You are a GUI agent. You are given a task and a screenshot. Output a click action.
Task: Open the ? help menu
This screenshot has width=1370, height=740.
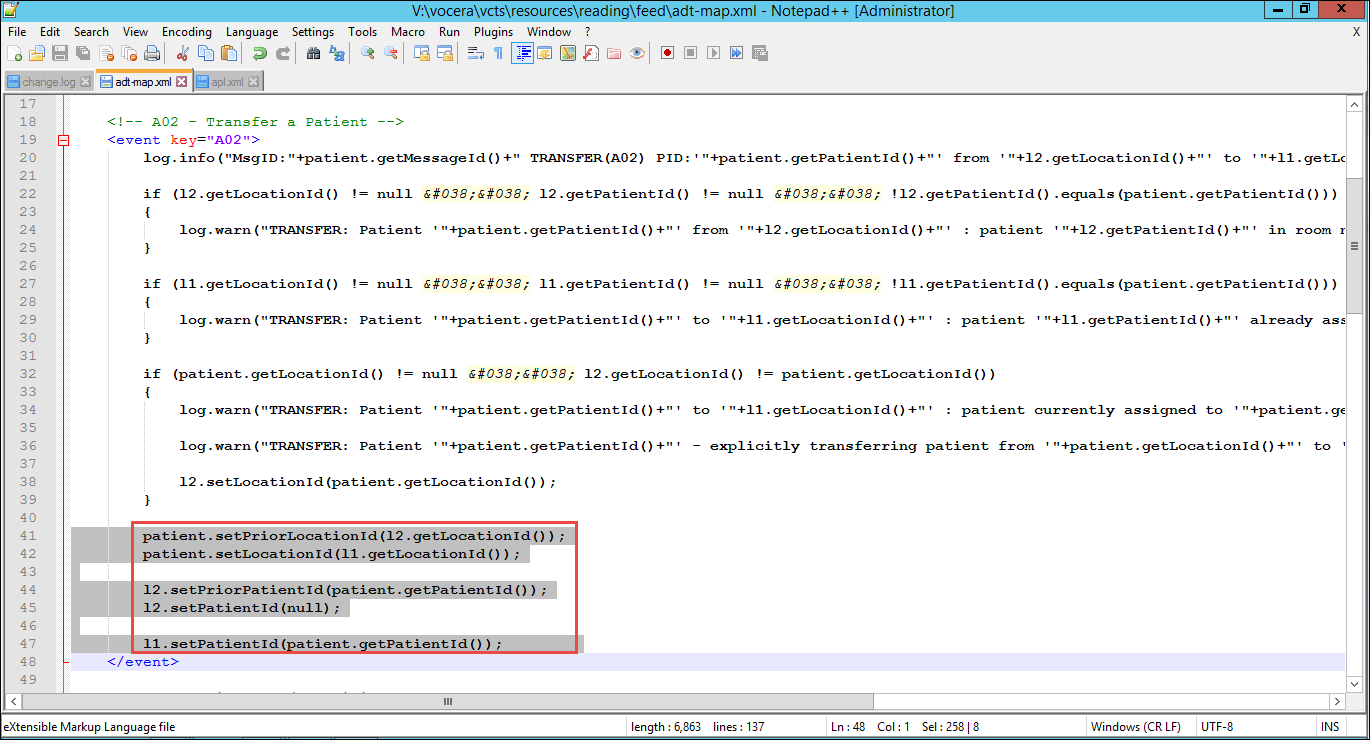(x=588, y=32)
